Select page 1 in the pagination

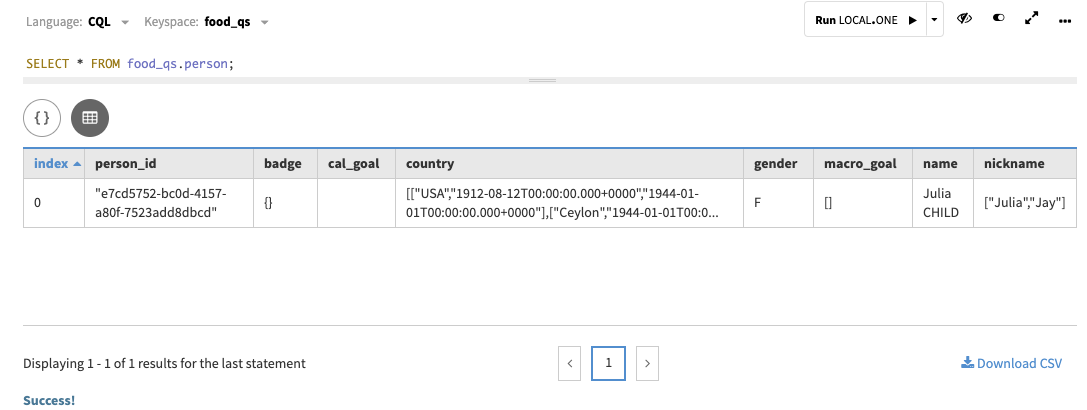click(608, 363)
